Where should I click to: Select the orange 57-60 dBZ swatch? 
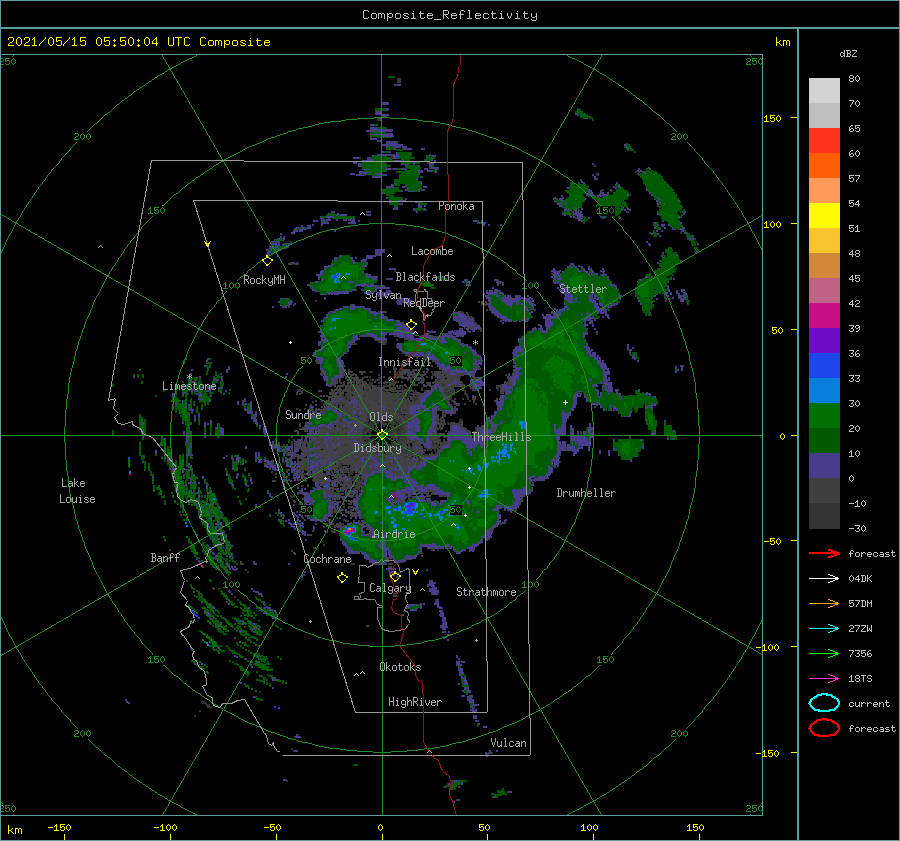point(824,166)
